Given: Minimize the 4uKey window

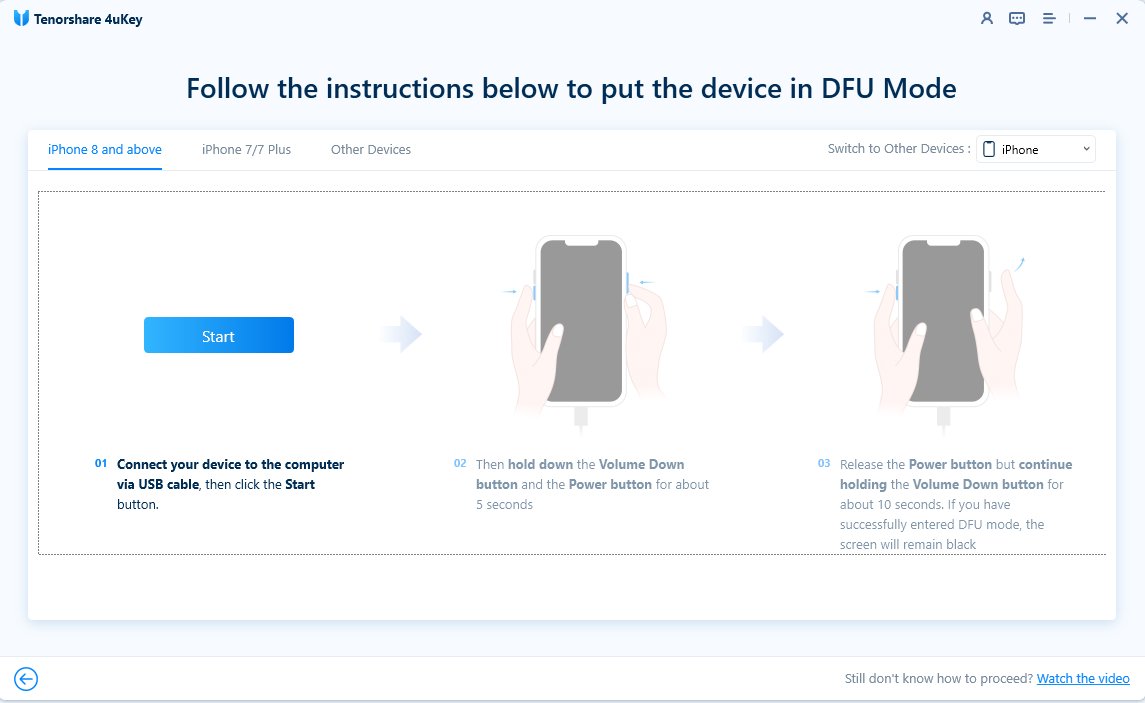Looking at the screenshot, I should (1089, 18).
